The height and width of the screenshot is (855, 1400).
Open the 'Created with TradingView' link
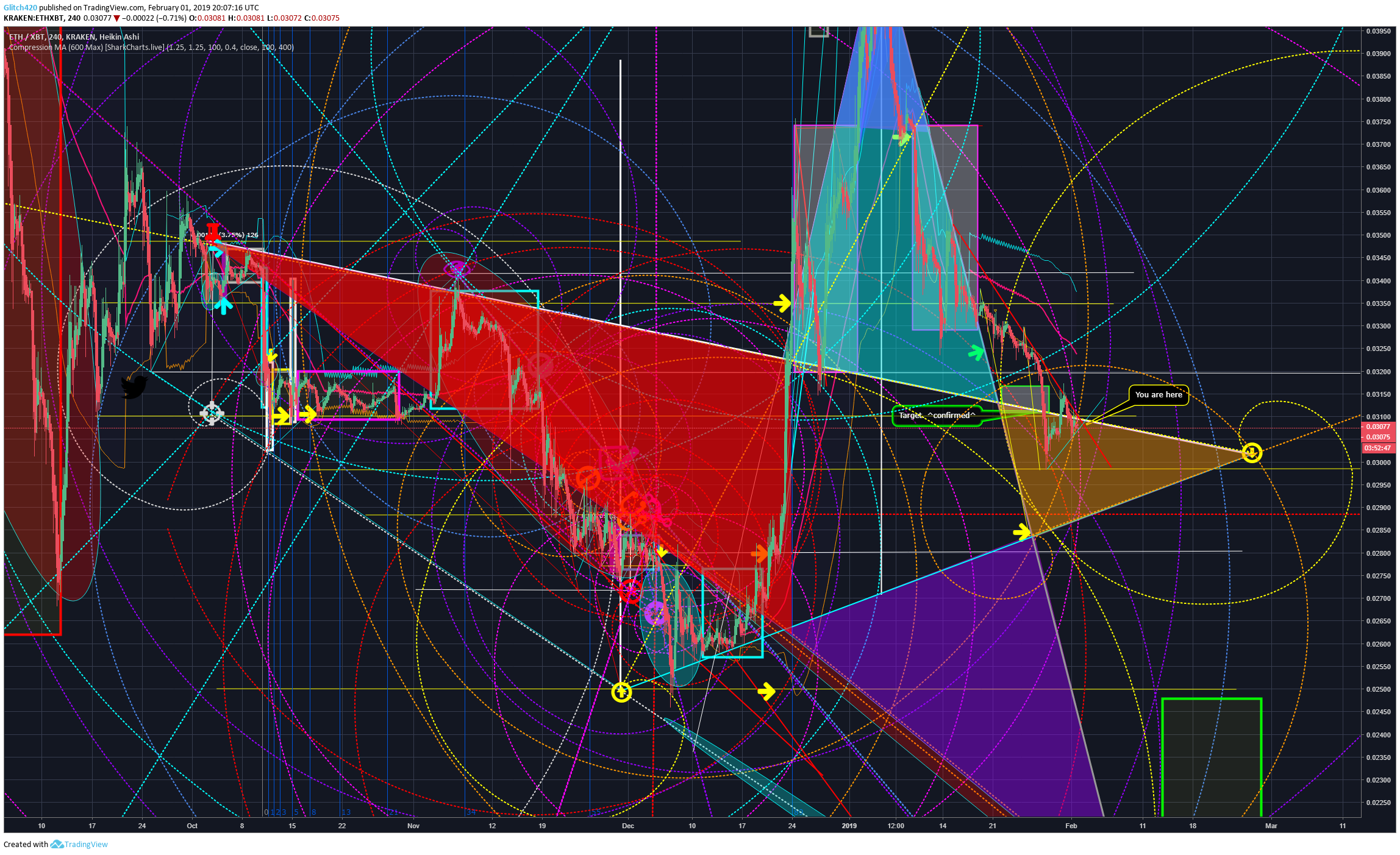(x=55, y=844)
